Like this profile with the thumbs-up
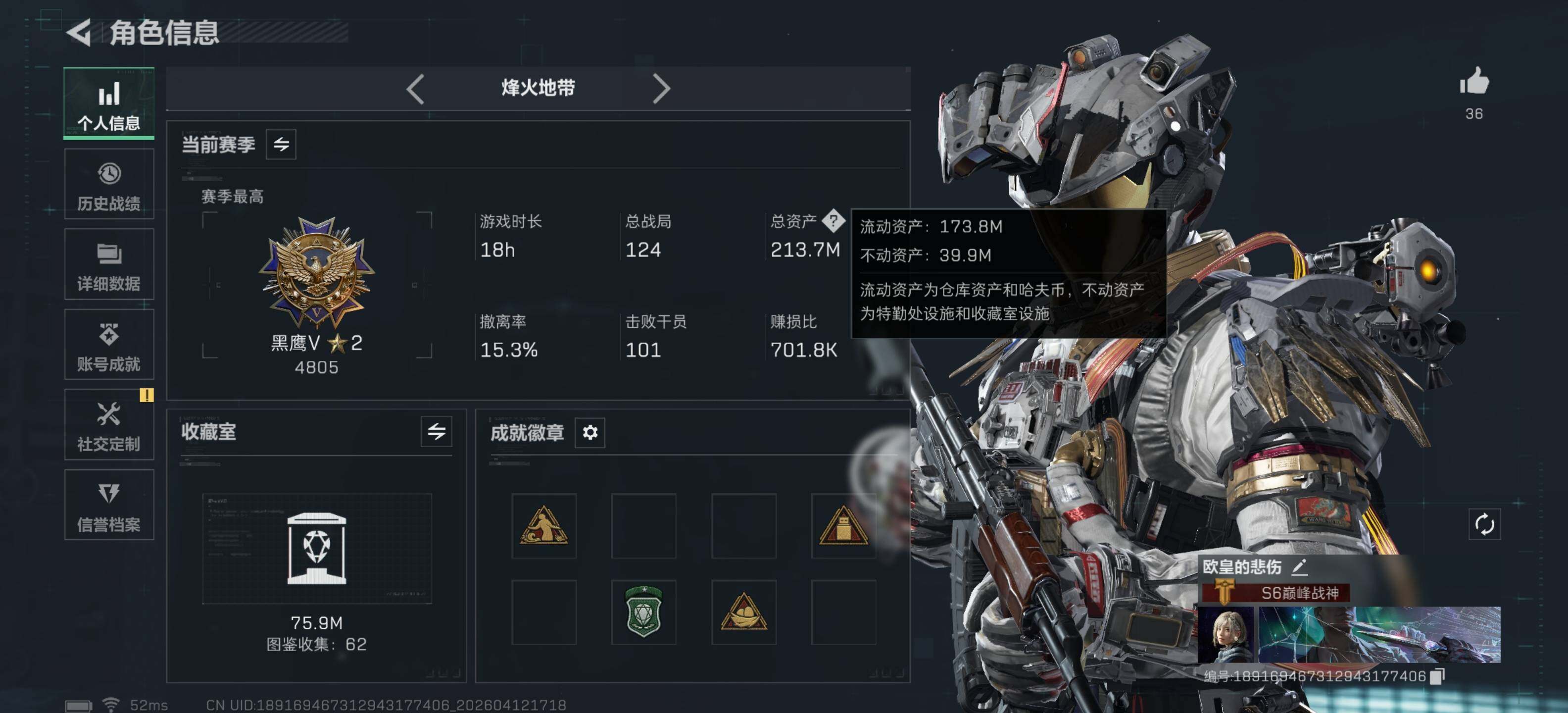Image resolution: width=1568 pixels, height=713 pixels. (1473, 82)
